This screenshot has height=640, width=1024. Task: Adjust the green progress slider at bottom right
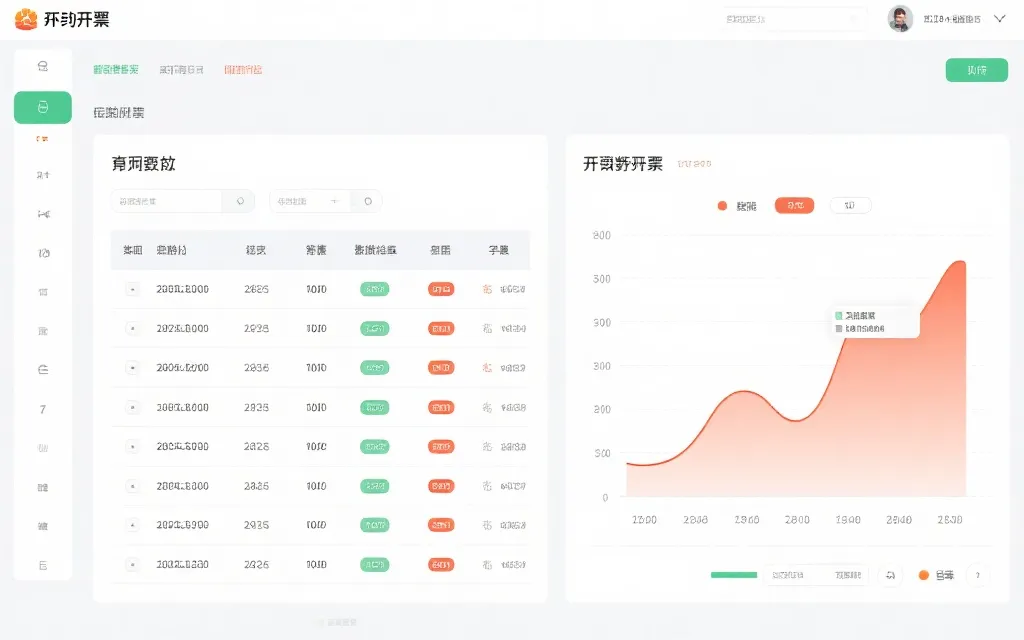point(733,575)
